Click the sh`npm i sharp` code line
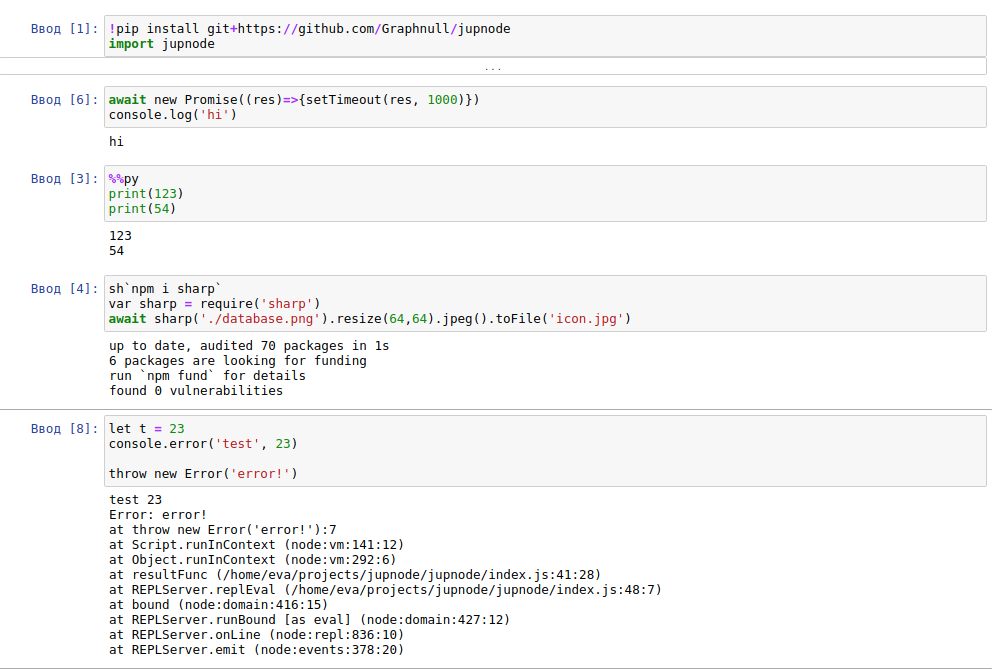The image size is (992, 669). [165, 289]
